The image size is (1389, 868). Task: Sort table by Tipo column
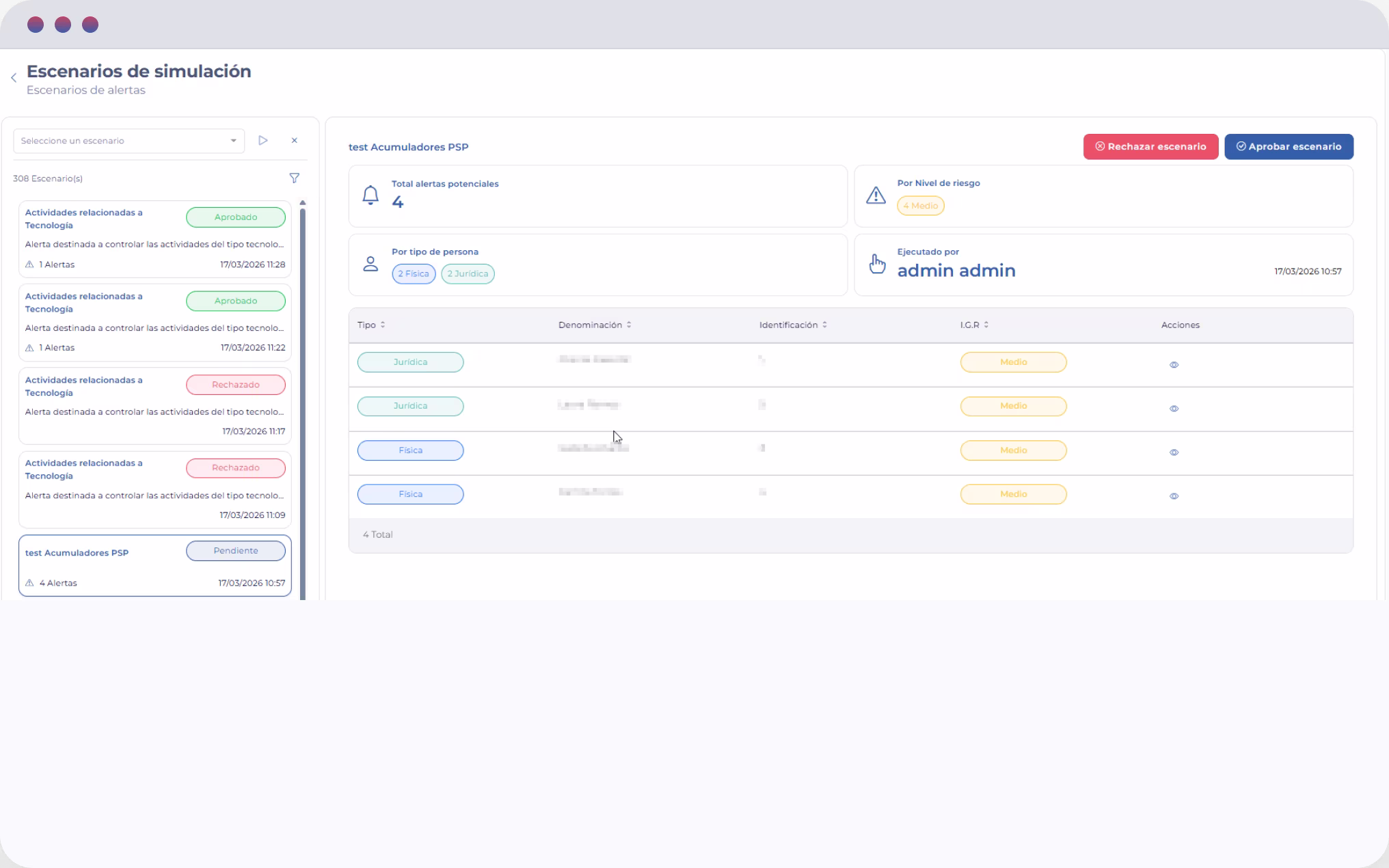tap(371, 325)
